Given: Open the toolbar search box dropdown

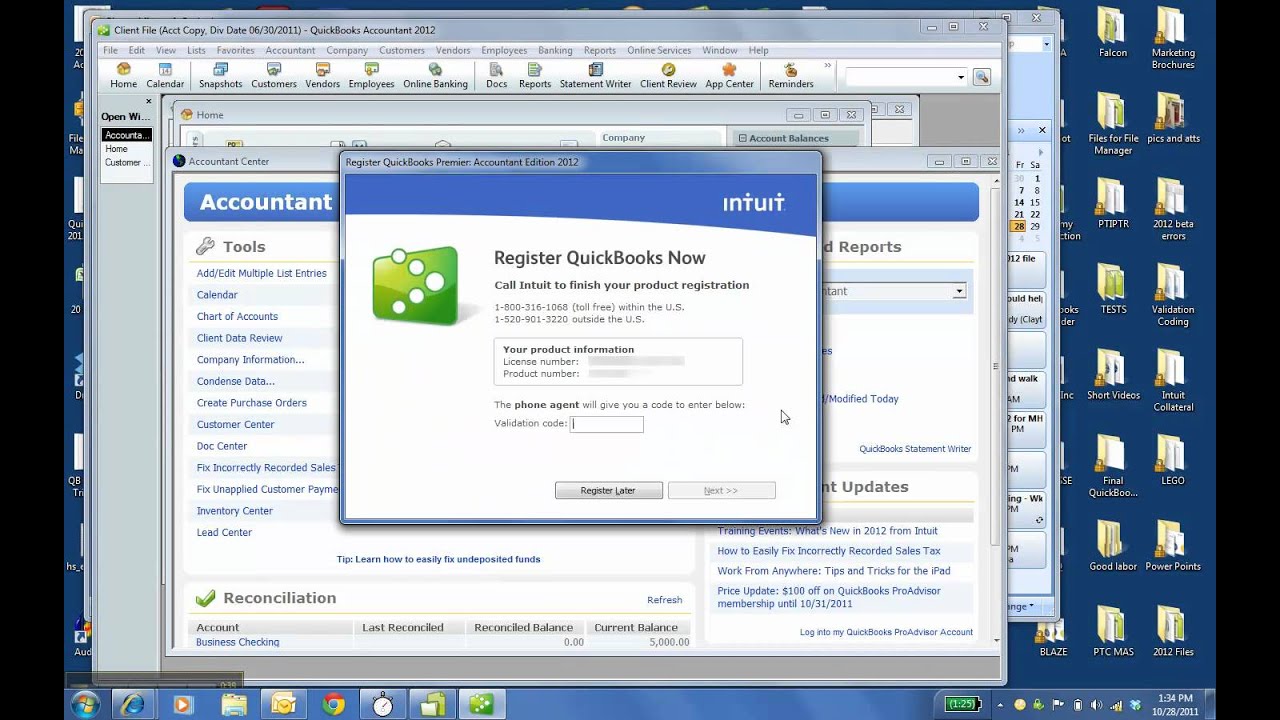Looking at the screenshot, I should 961,77.
